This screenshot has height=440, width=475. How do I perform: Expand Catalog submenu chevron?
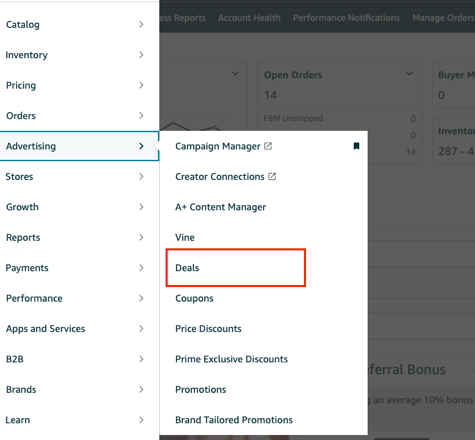[141, 24]
